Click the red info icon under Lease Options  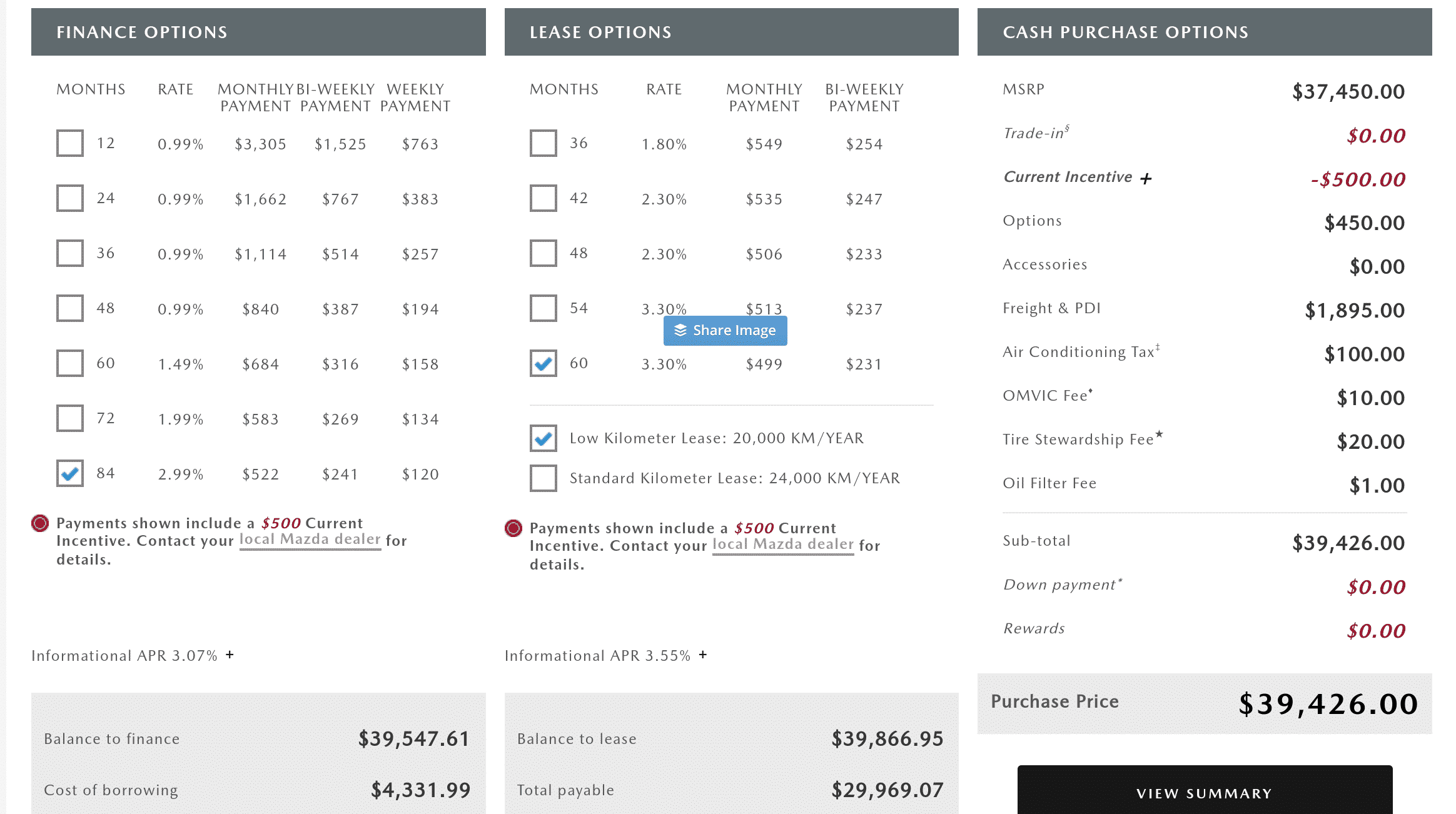(513, 528)
